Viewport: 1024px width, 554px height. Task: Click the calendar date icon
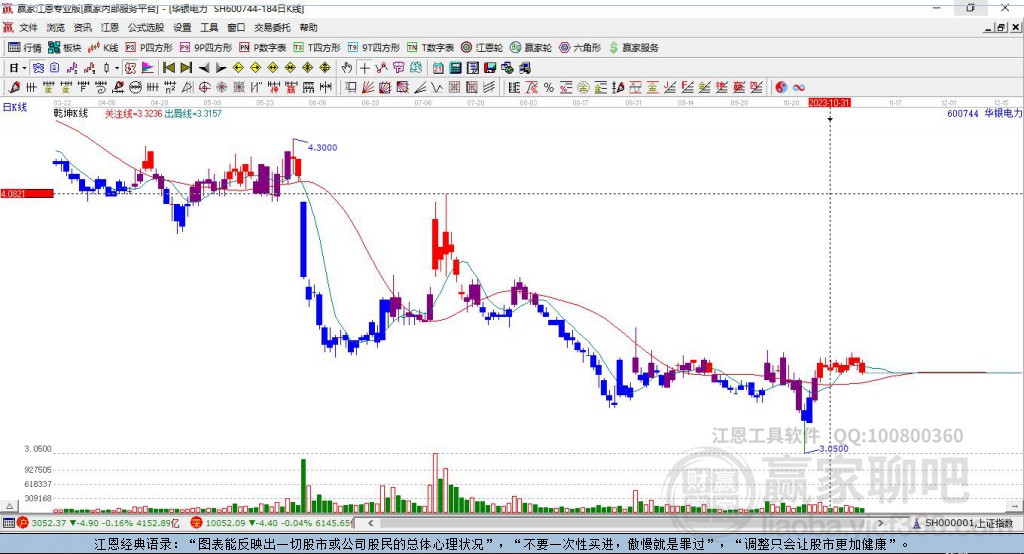point(438,68)
